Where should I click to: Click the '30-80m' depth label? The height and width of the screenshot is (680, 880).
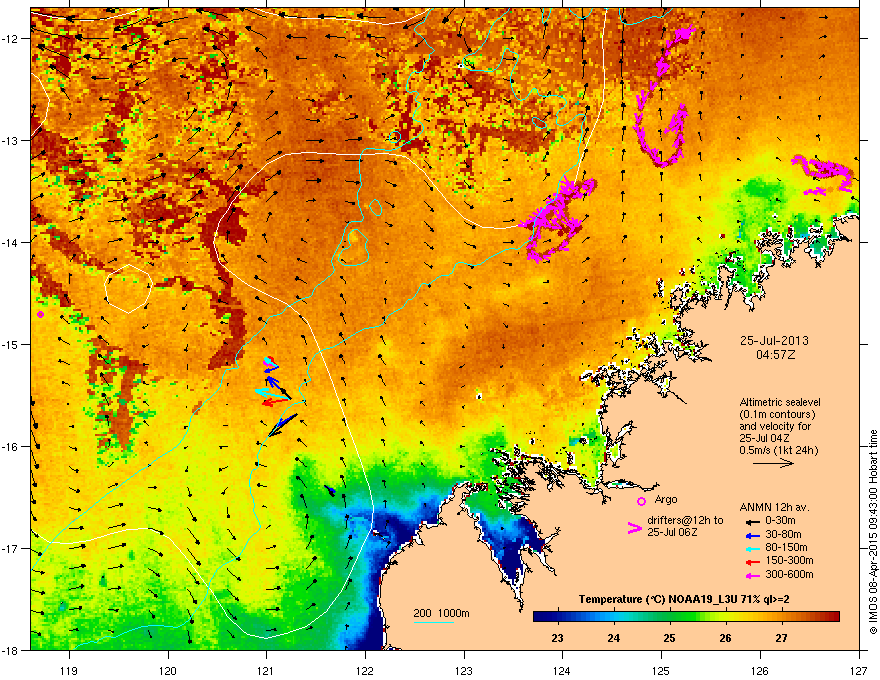[x=783, y=534]
